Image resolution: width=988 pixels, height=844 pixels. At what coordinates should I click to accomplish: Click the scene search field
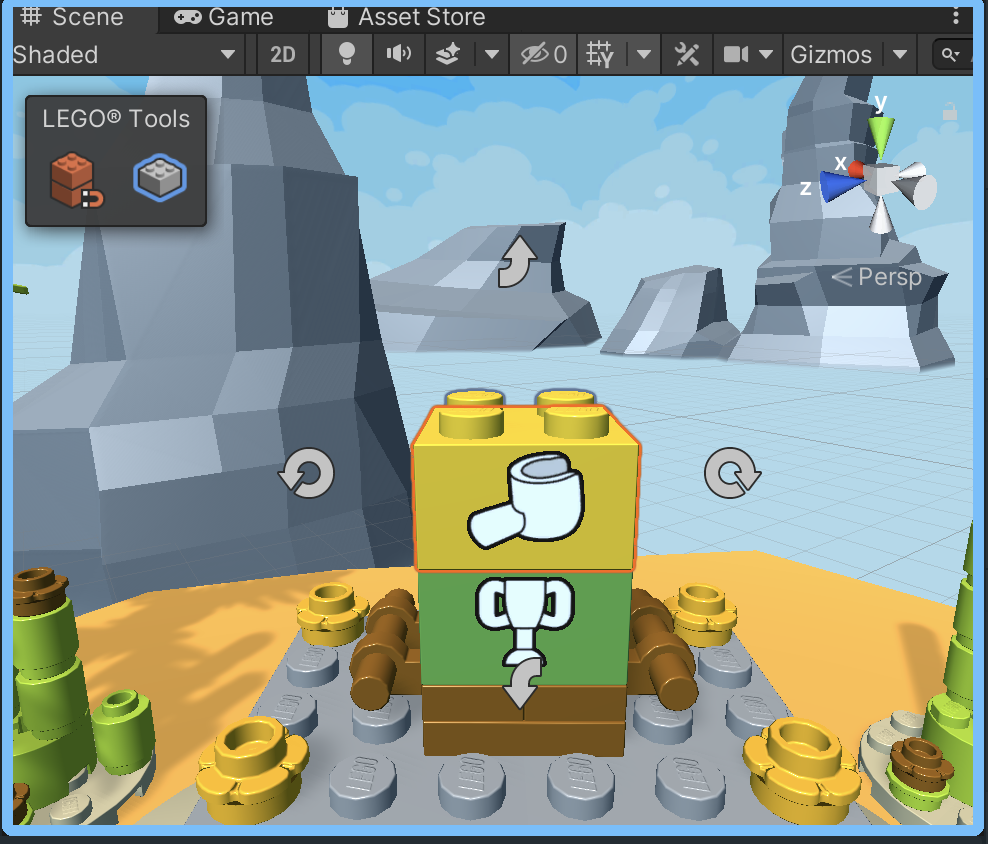[x=952, y=55]
